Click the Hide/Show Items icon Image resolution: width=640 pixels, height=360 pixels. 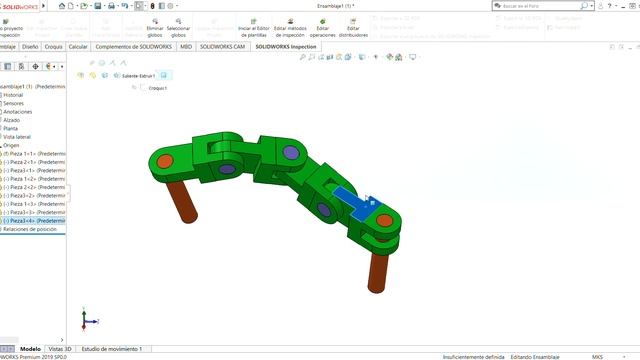point(376,57)
